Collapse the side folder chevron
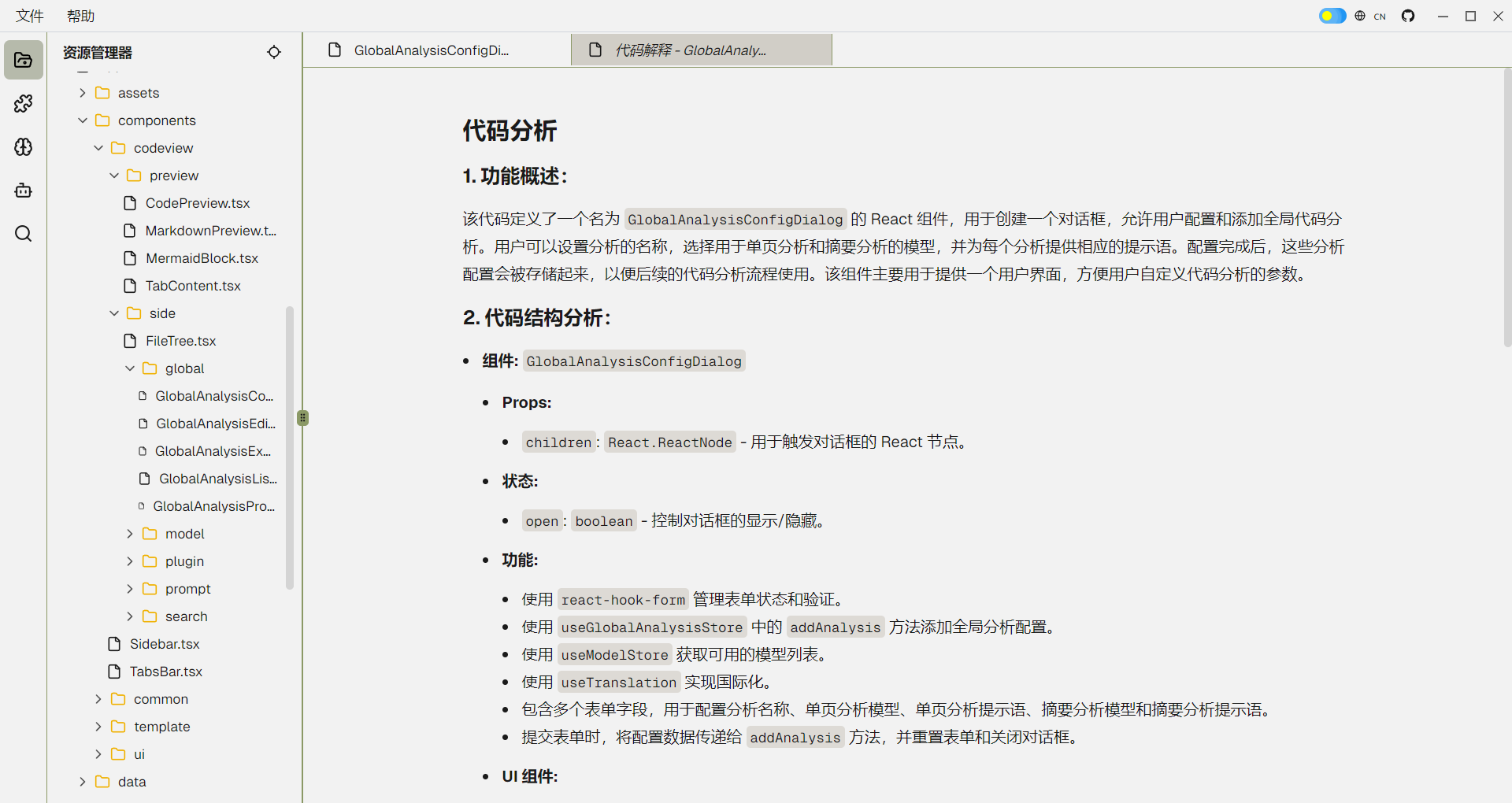Screen dimensions: 1512x803 (x=114, y=313)
